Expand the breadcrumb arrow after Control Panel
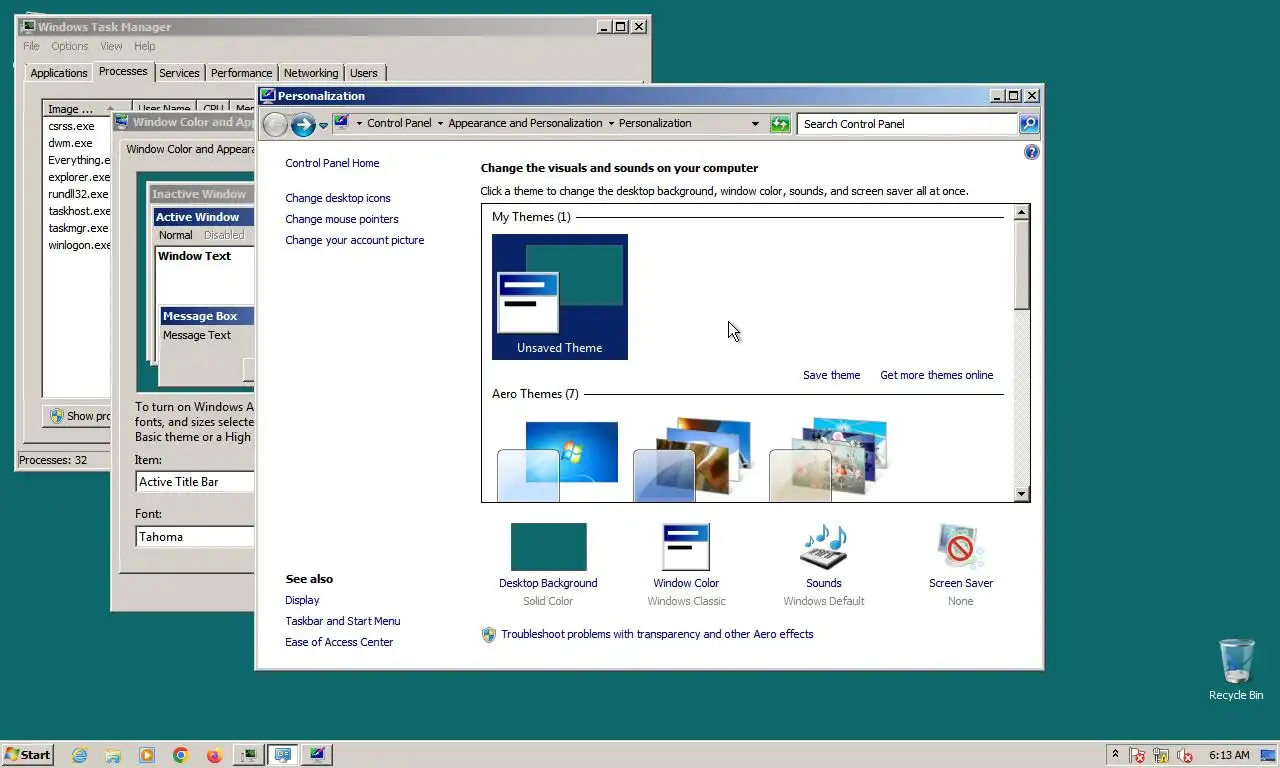 pyautogui.click(x=440, y=124)
